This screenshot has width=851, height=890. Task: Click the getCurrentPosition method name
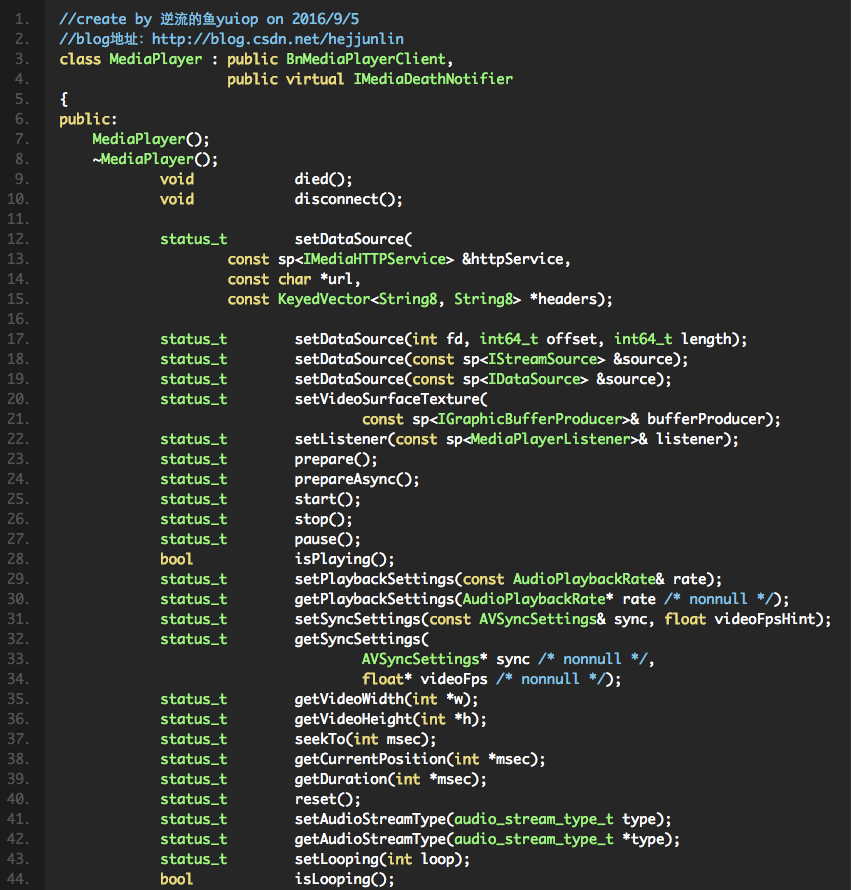pos(369,759)
